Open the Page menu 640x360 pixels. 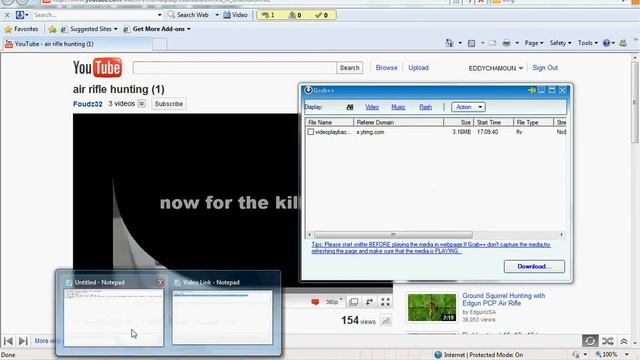[534, 43]
